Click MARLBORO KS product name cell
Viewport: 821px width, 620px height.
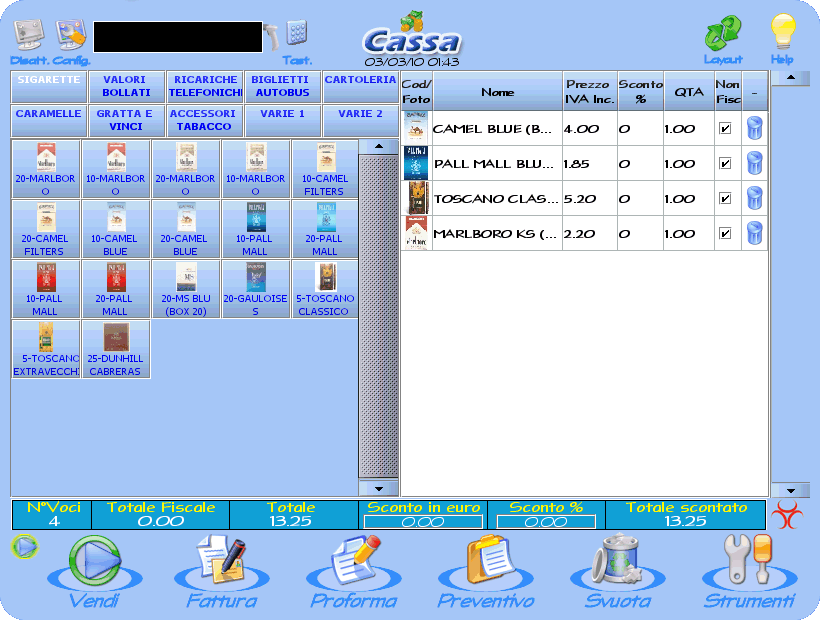point(495,234)
